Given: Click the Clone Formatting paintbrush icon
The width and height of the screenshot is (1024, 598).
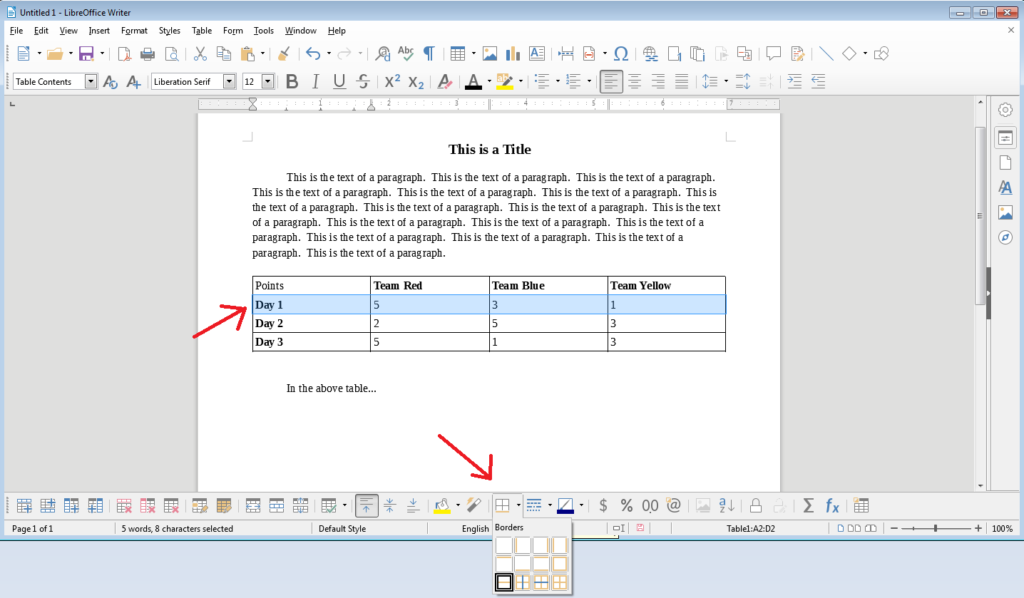Looking at the screenshot, I should (284, 54).
